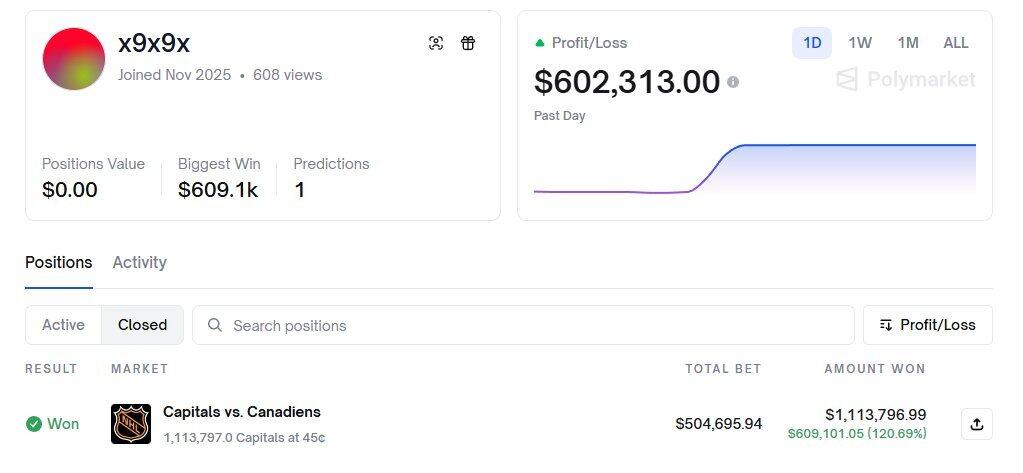Show ALL time profit range
Image resolution: width=1023 pixels, height=473 pixels.
pos(956,43)
